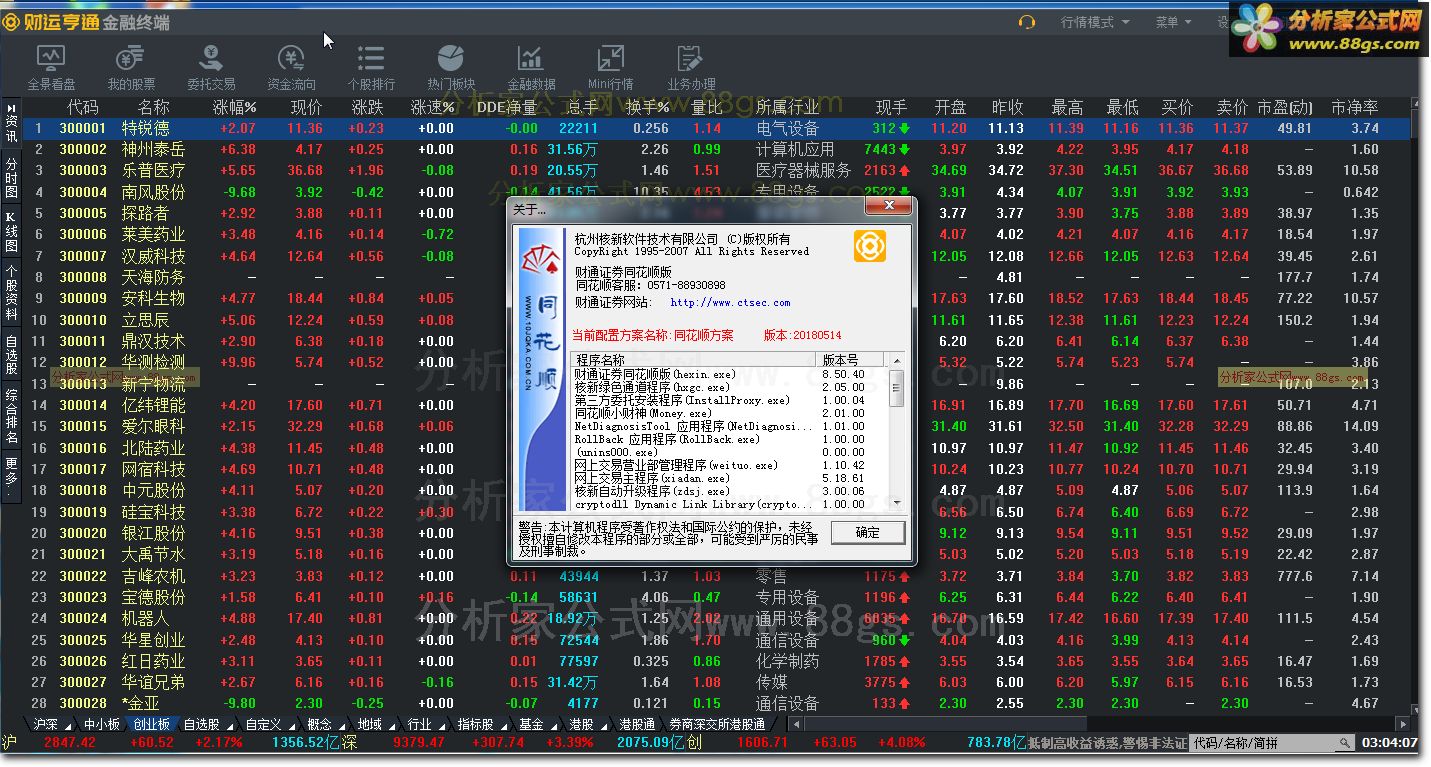Select 网上交易主程序 (xiadan.exe) list row
Viewport: 1431px width, 767px height.
[730, 478]
